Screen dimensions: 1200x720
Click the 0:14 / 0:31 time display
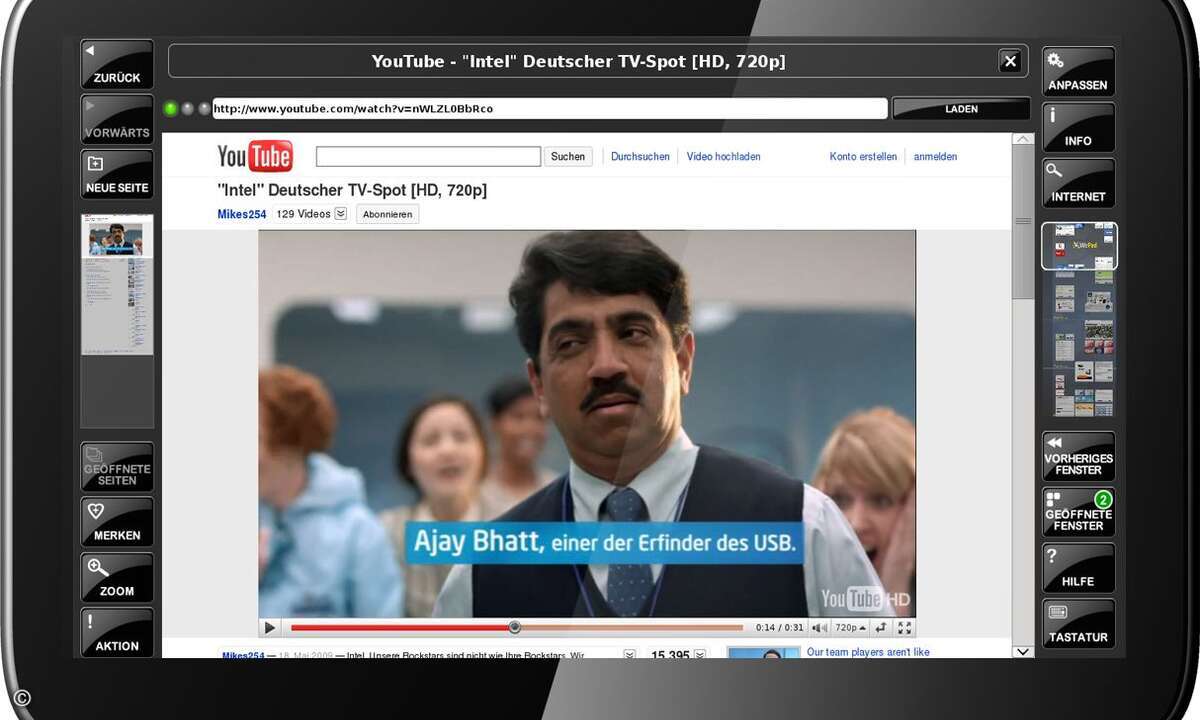[779, 628]
